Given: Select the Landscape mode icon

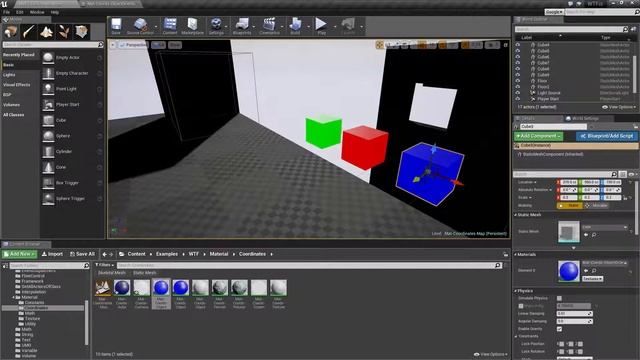Looking at the screenshot, I should tap(46, 31).
